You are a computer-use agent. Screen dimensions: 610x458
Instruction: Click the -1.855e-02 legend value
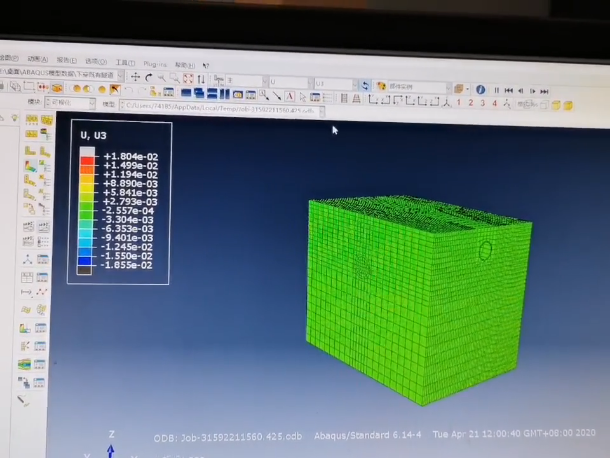(126, 265)
